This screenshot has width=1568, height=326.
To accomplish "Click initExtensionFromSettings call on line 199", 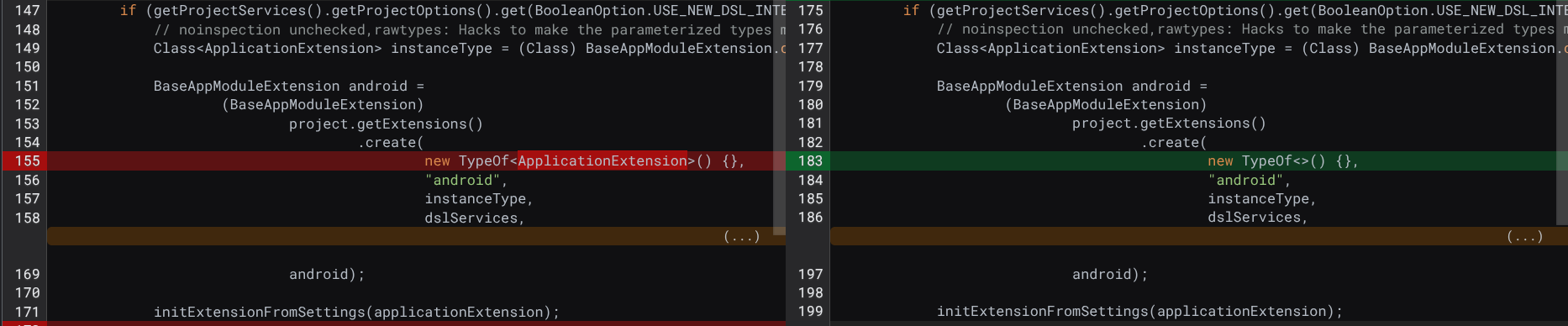I will tap(1139, 312).
